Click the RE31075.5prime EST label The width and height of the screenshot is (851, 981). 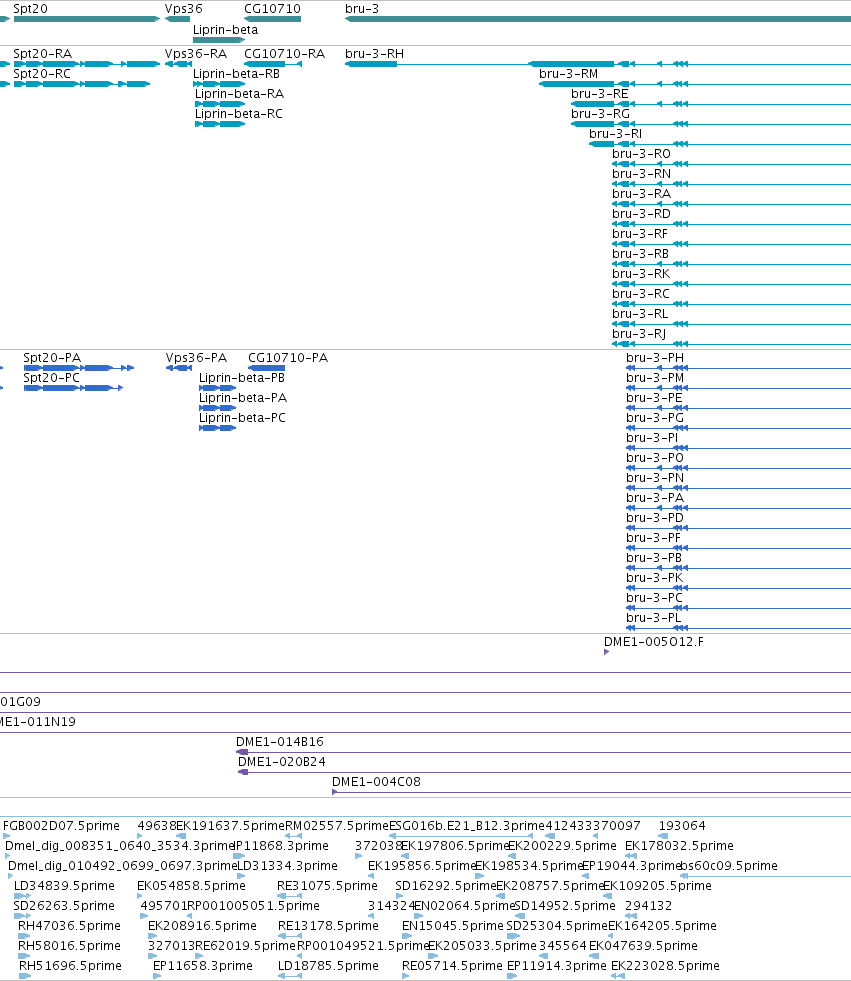click(327, 886)
